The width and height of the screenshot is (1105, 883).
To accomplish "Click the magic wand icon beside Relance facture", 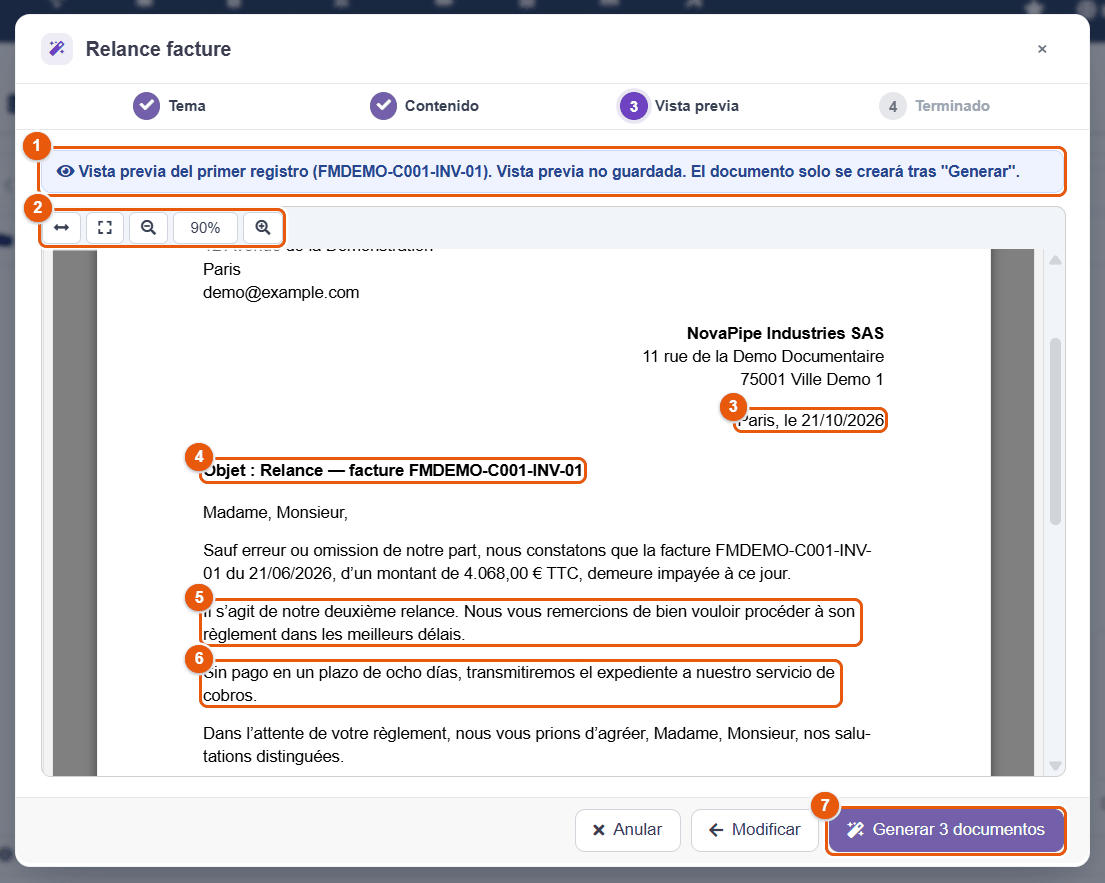I will point(57,49).
